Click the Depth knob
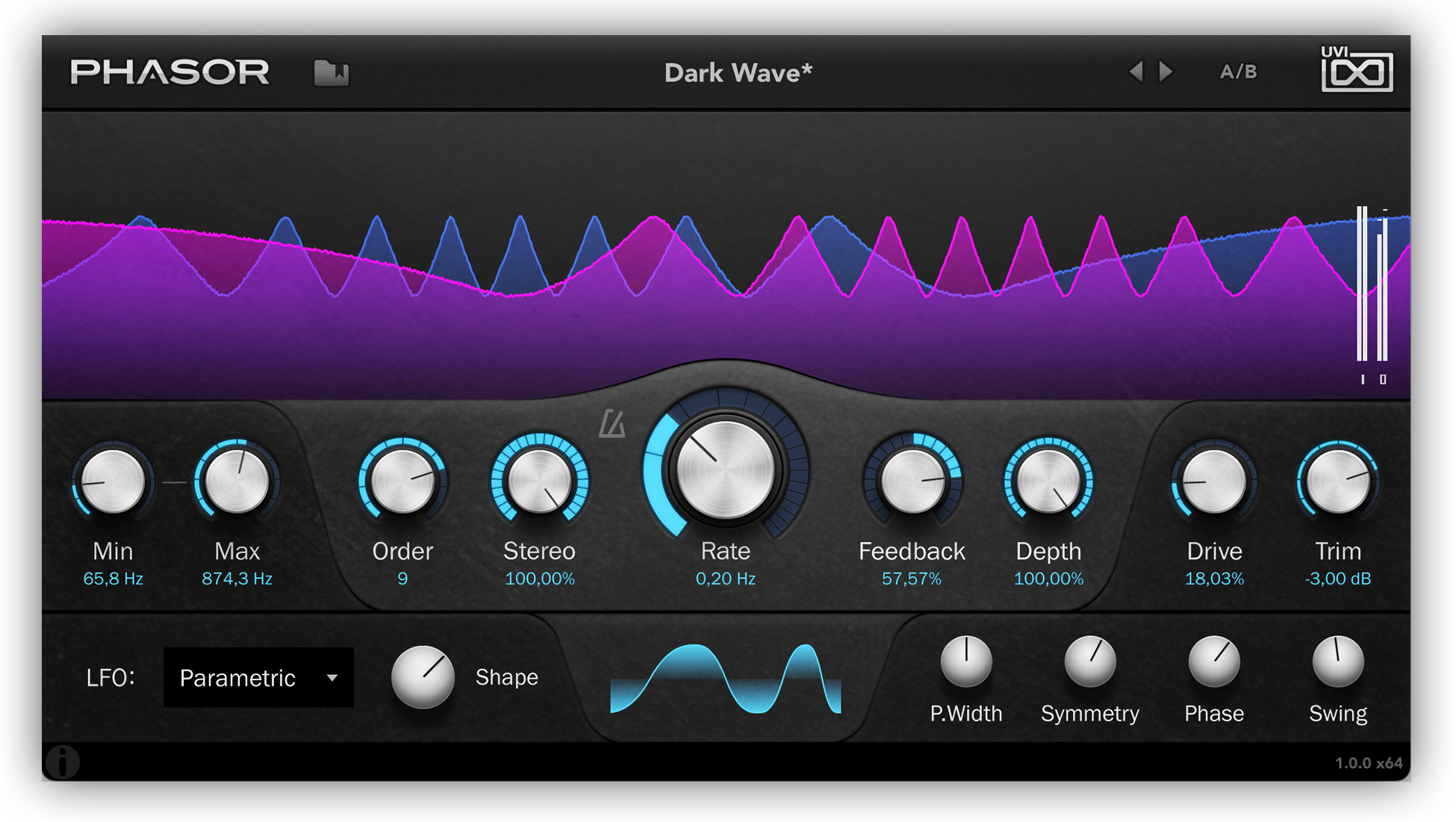The image size is (1456, 822). (x=1048, y=482)
